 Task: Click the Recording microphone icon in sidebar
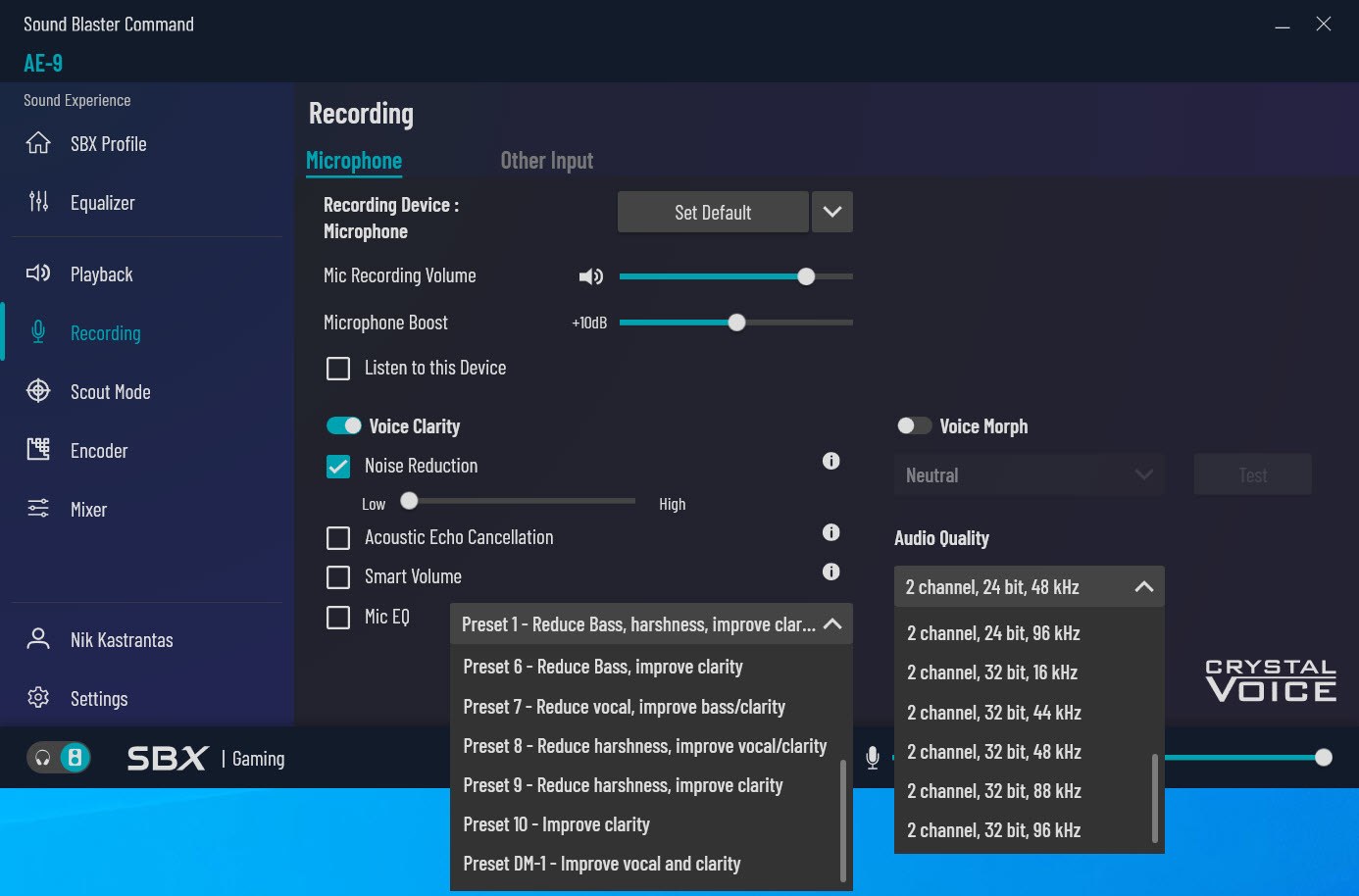(38, 332)
